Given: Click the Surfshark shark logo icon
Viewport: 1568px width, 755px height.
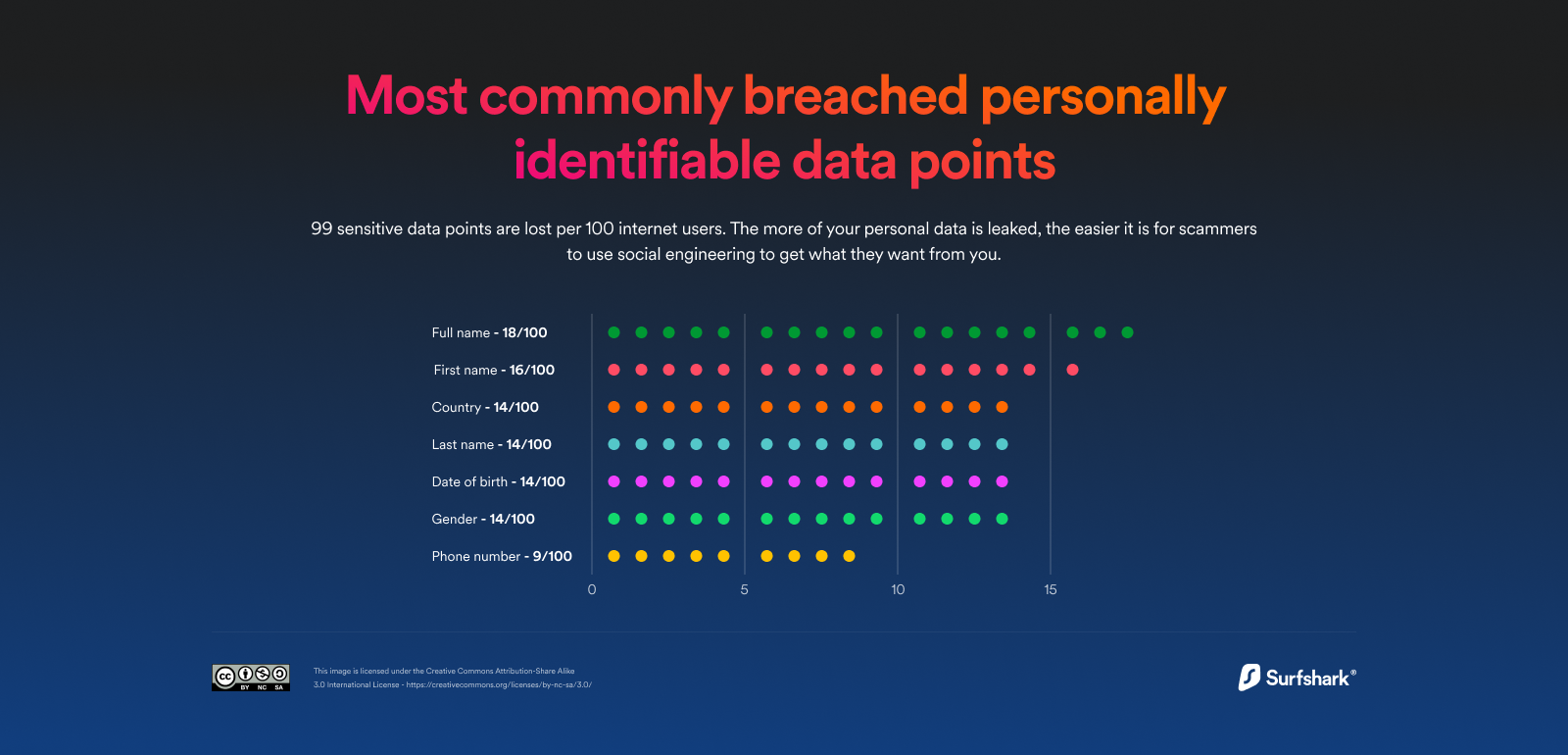Looking at the screenshot, I should (x=1249, y=678).
